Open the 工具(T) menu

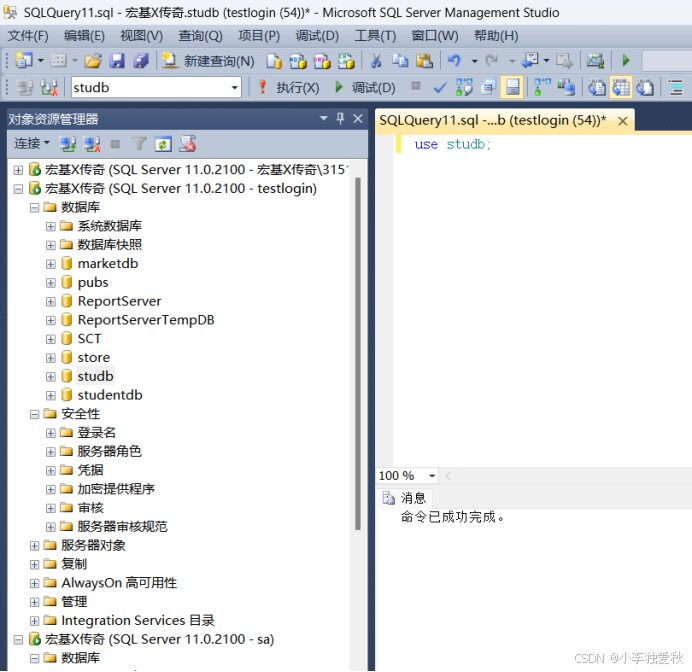375,36
